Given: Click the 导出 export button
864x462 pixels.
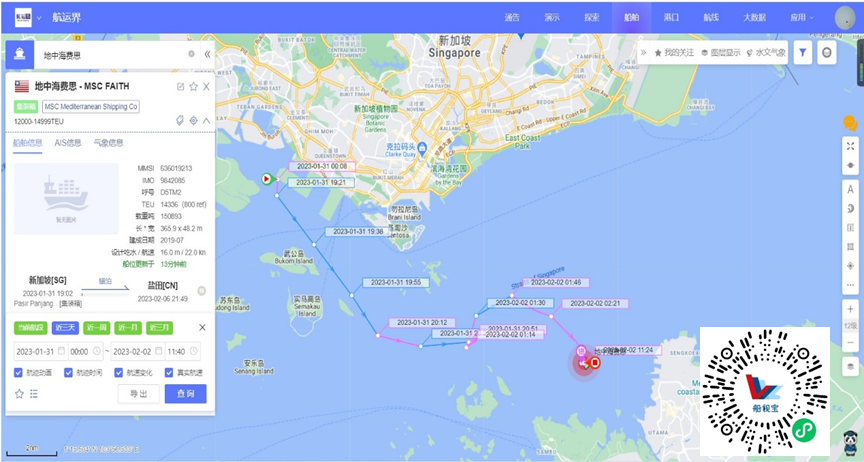Looking at the screenshot, I should (x=139, y=394).
